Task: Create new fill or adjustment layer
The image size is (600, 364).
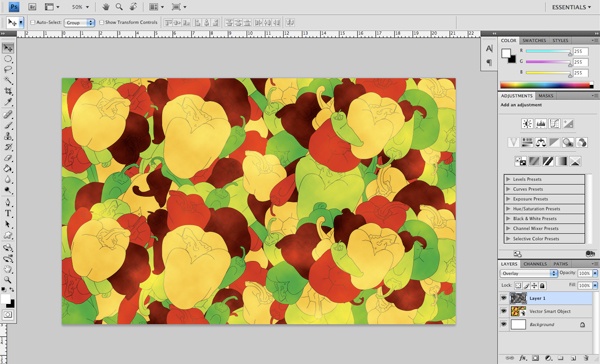Action: click(x=548, y=358)
